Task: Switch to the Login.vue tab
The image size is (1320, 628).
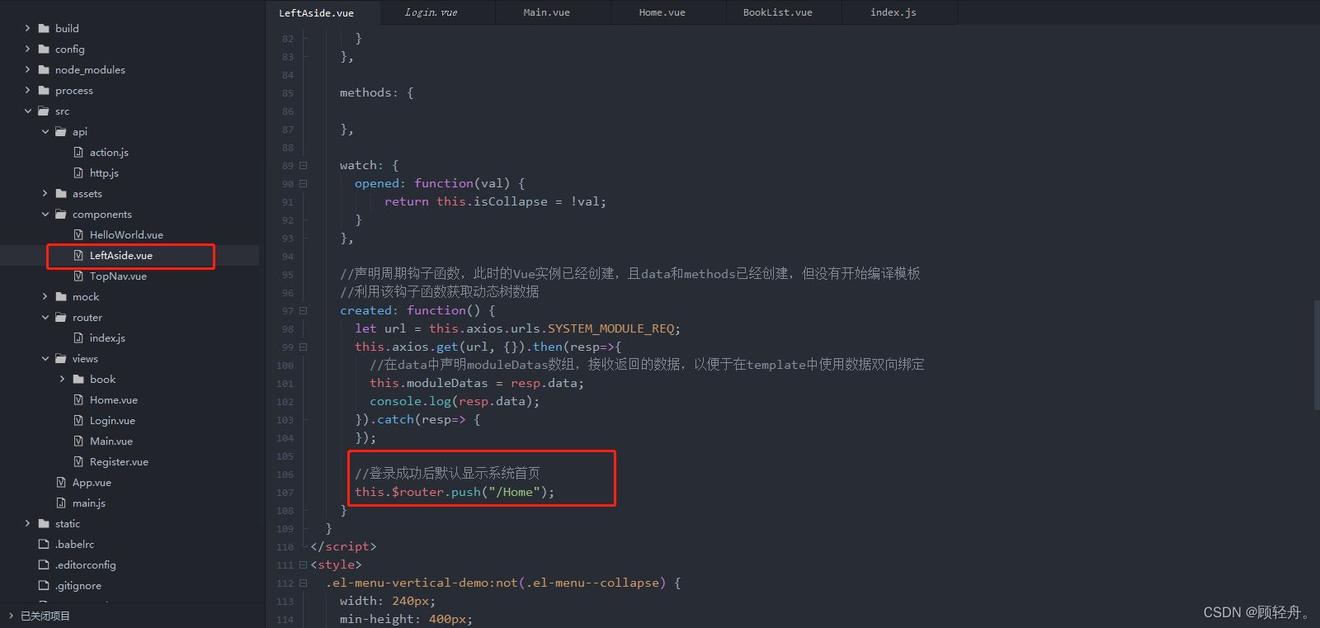Action: (431, 12)
